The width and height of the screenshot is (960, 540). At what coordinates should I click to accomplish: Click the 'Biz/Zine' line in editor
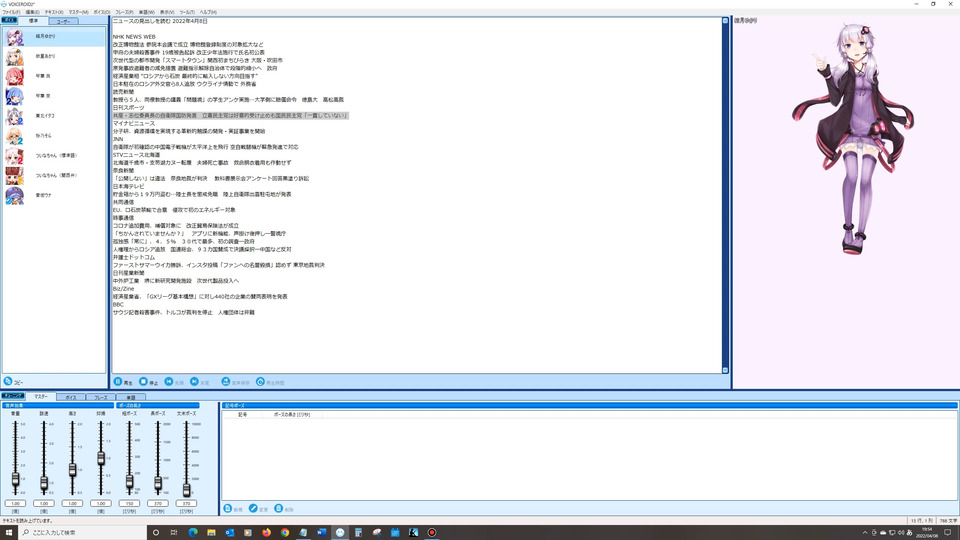[x=123, y=288]
